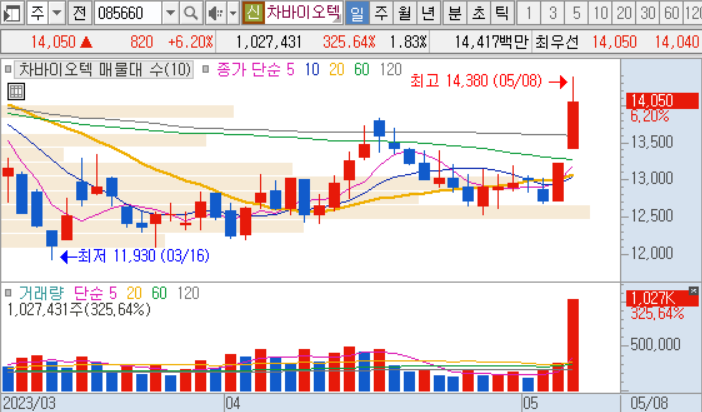Click the volume value 1,027,431 in the quote bar
The width and height of the screenshot is (702, 412).
coord(269,42)
